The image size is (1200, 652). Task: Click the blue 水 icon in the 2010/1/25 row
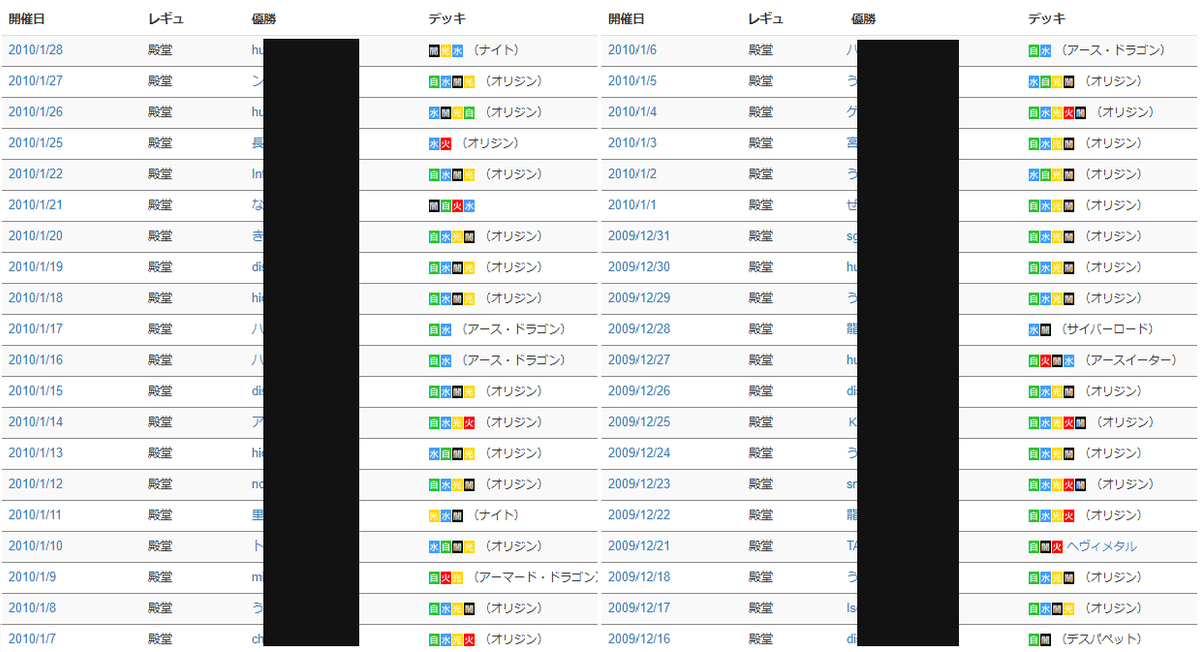[434, 143]
